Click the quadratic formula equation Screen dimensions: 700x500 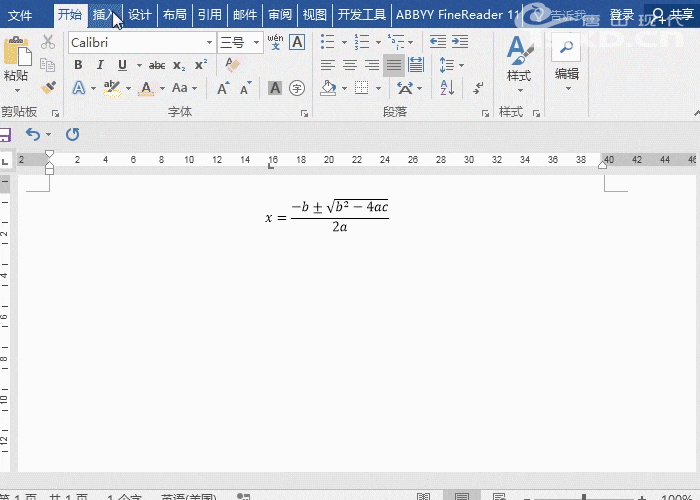[x=327, y=217]
